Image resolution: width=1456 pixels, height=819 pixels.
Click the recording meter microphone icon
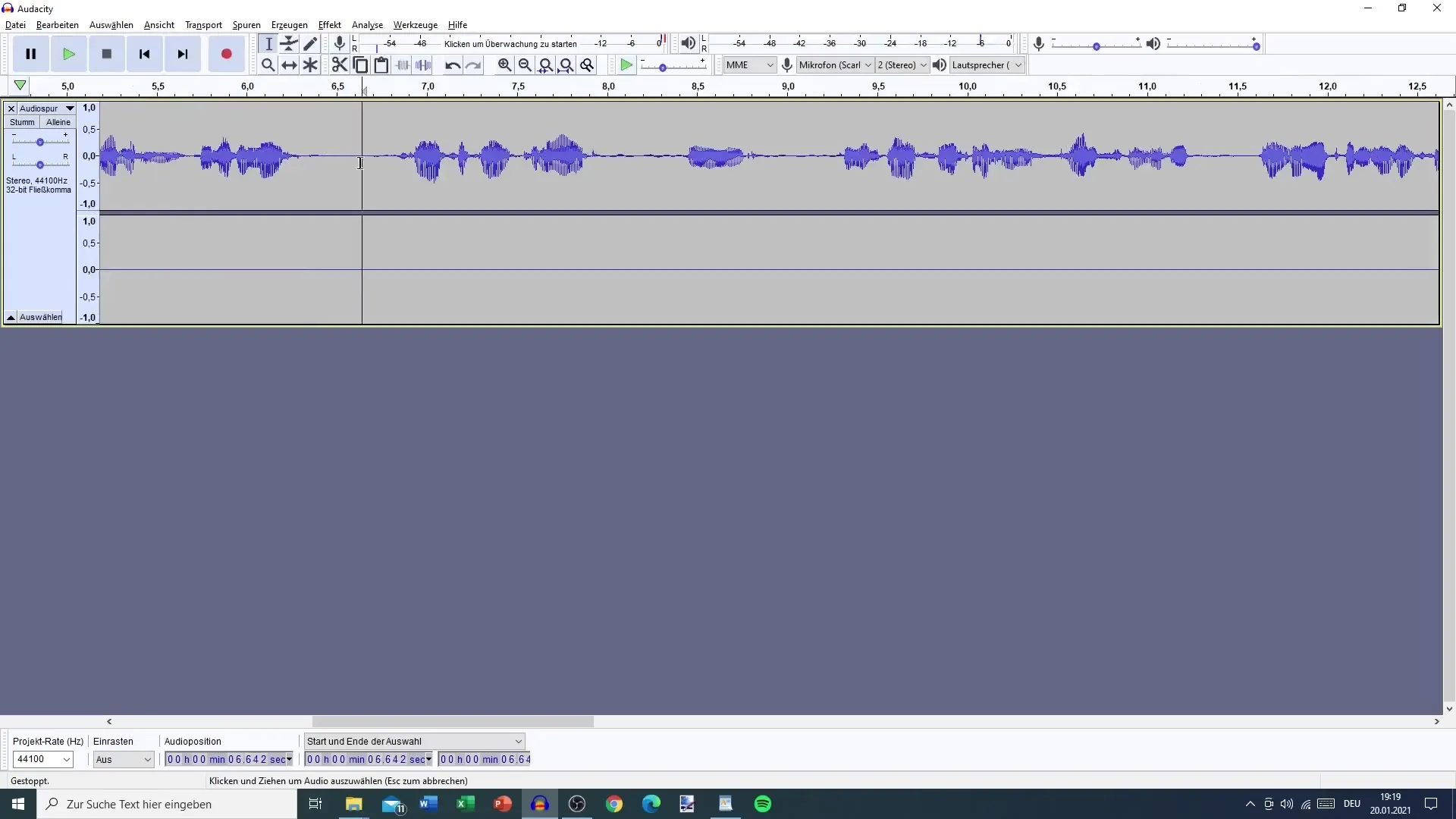340,44
